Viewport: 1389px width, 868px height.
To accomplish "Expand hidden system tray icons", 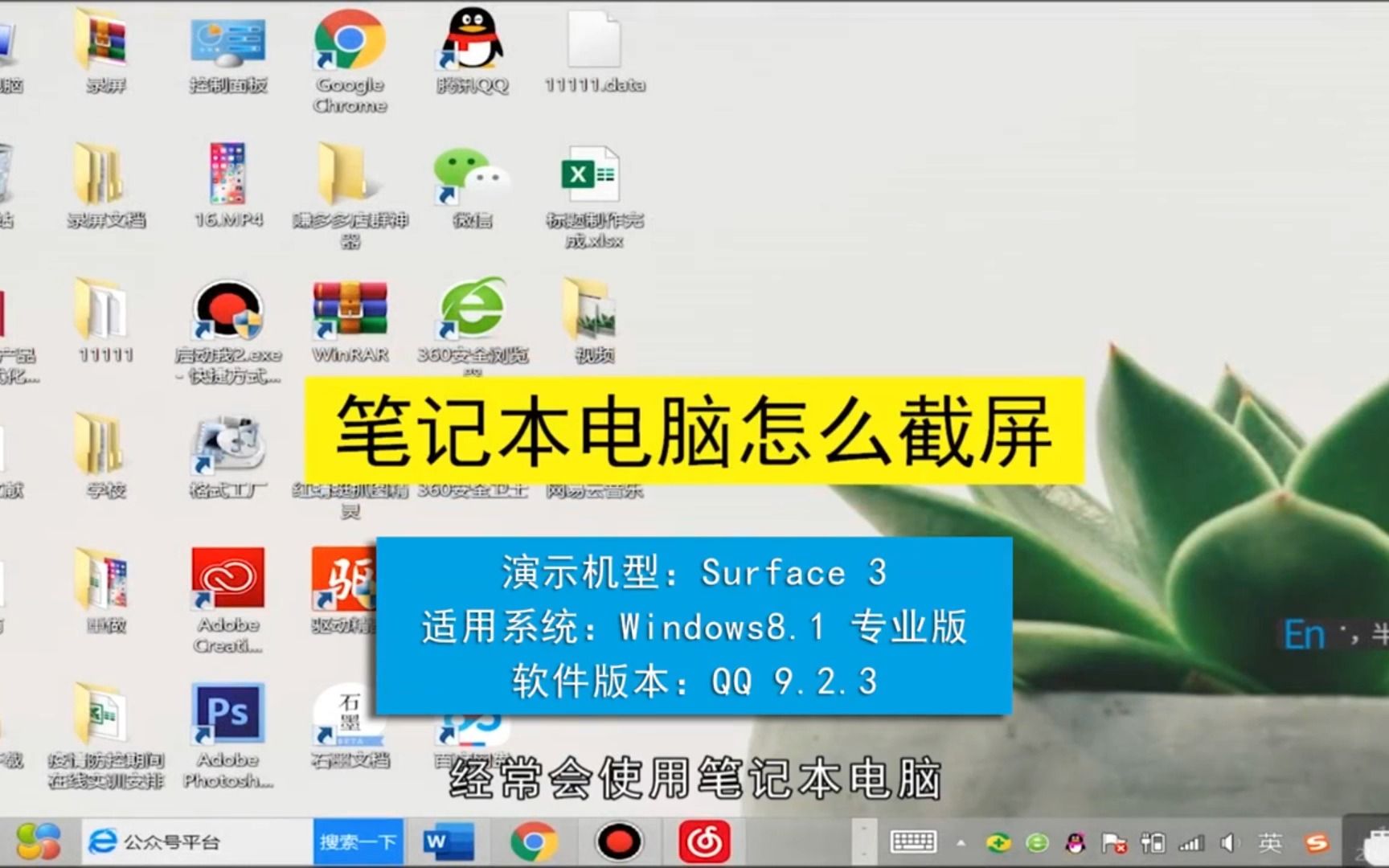I will pos(961,843).
